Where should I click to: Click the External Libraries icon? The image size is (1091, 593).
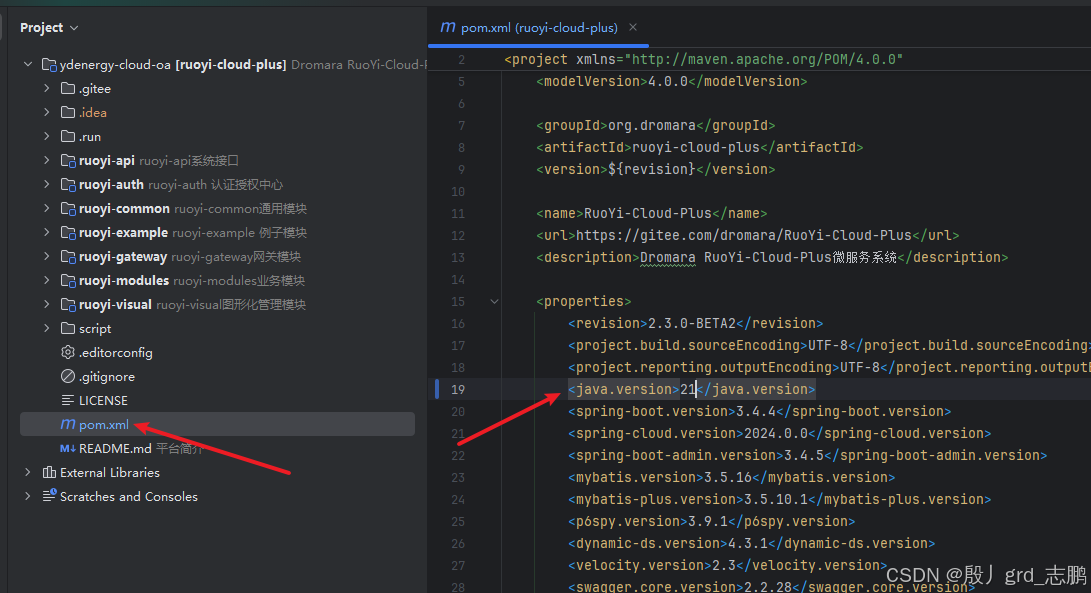click(49, 473)
